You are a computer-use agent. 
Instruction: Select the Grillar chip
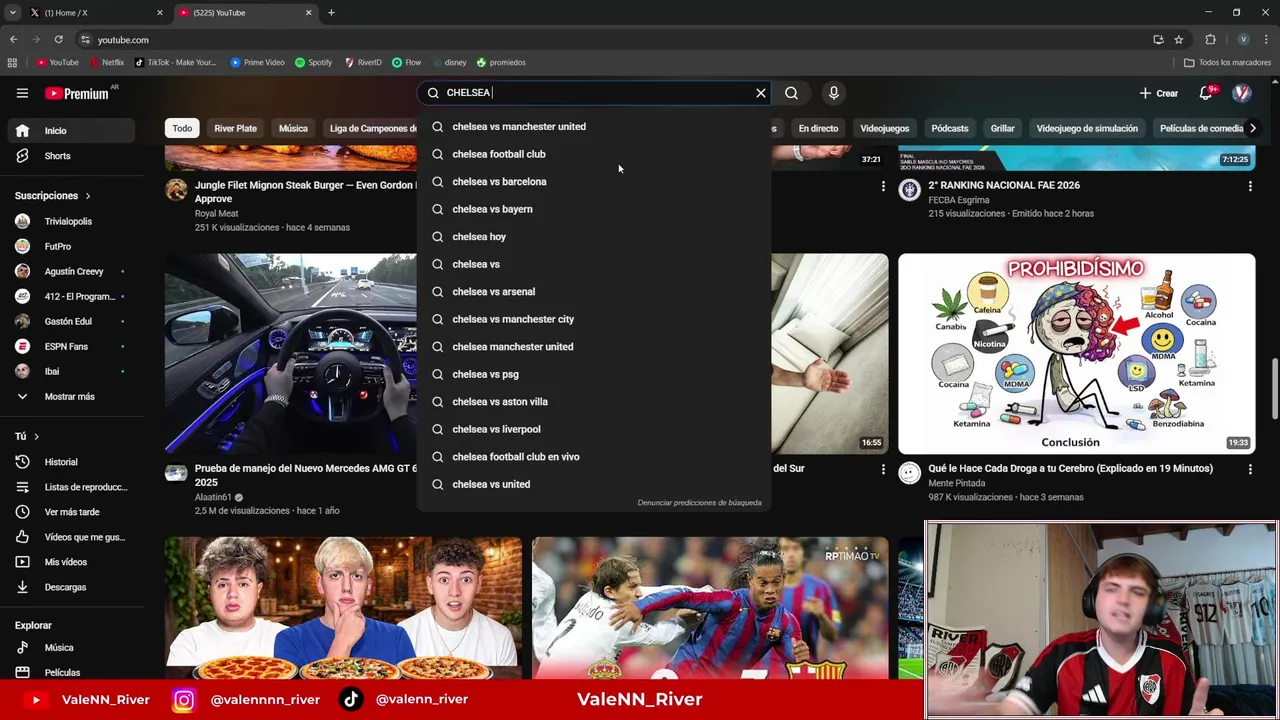[x=1002, y=128]
